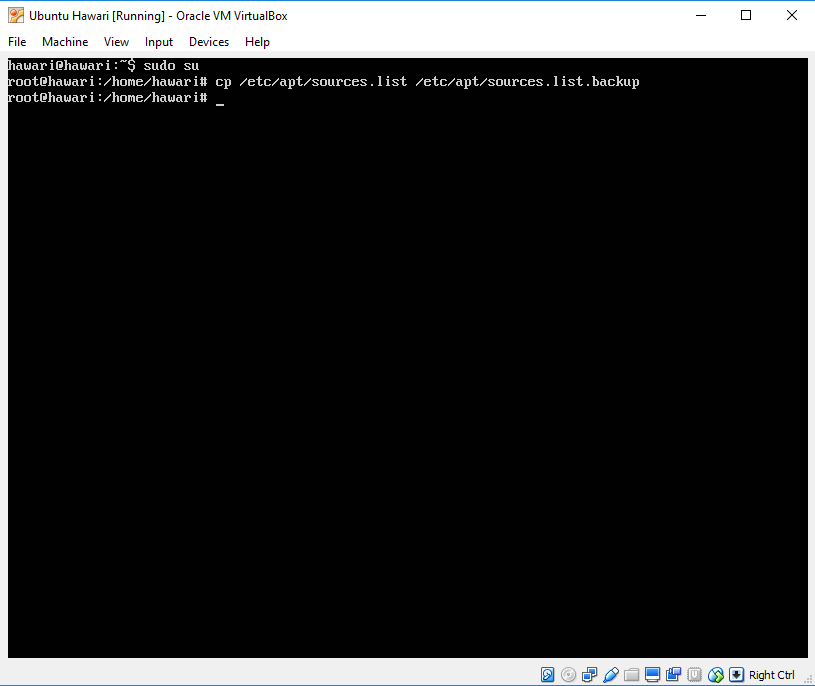Open the View menu

pyautogui.click(x=116, y=42)
